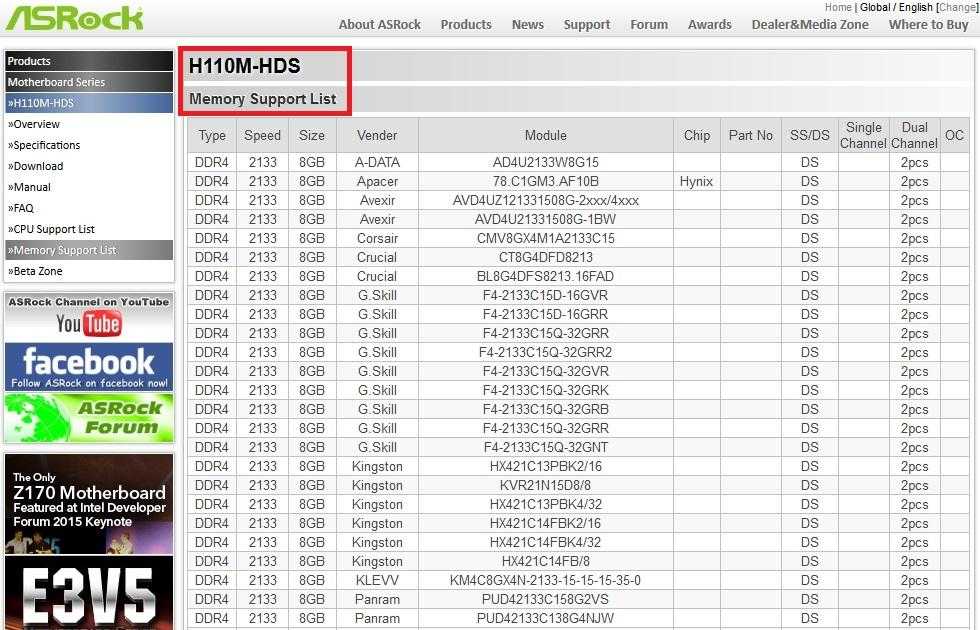980x630 pixels.
Task: Open Beta Zone in the sidebar
Action: 37,271
